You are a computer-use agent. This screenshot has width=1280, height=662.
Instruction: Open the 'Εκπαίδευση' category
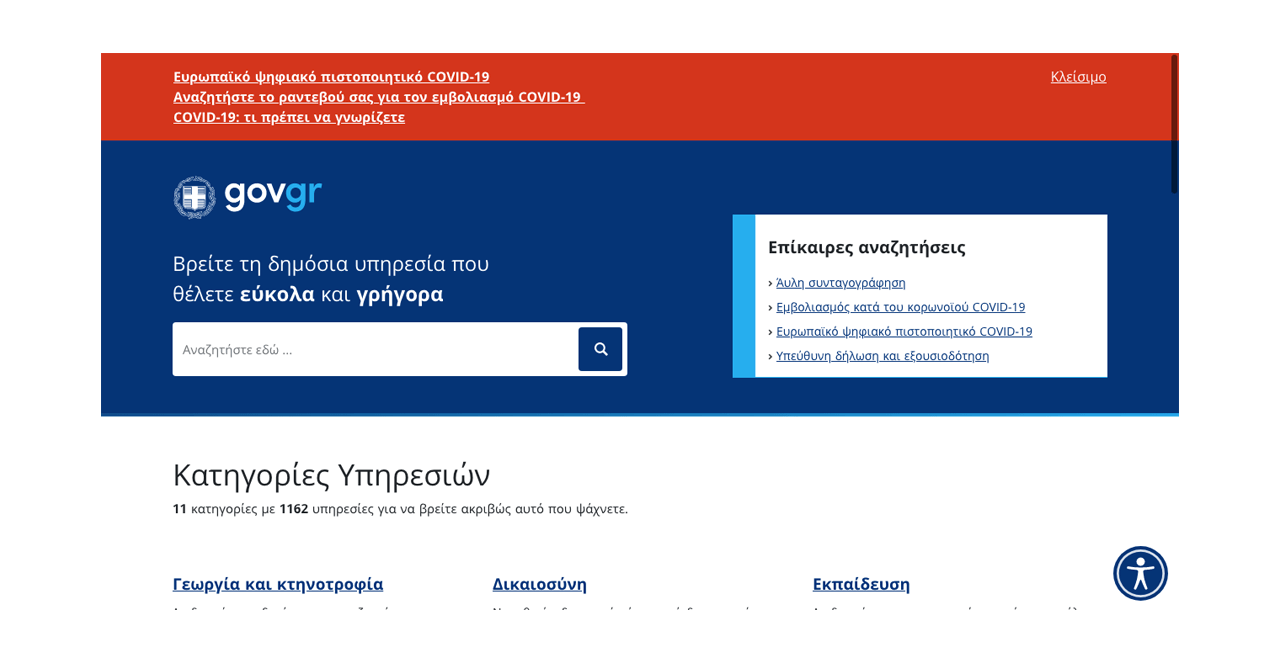click(861, 584)
